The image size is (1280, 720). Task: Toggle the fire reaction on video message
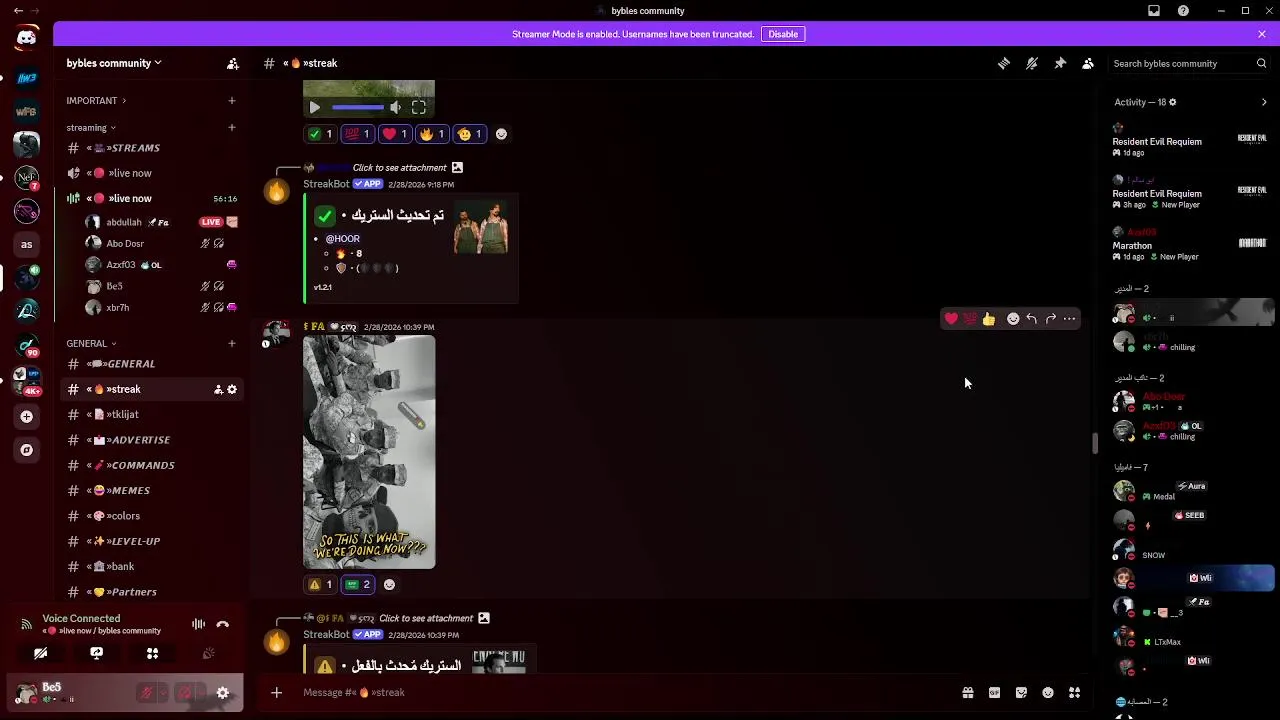pyautogui.click(x=432, y=134)
